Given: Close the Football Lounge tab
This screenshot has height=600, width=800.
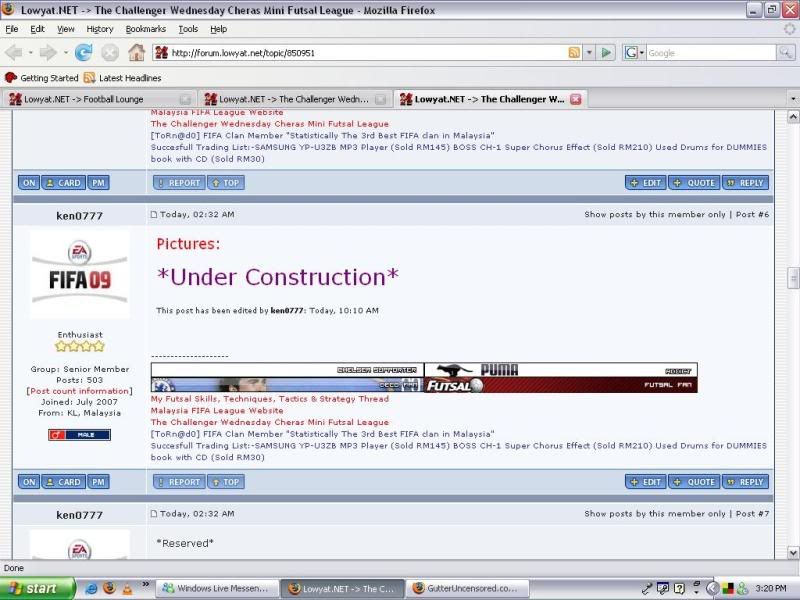Looking at the screenshot, I should (x=185, y=99).
